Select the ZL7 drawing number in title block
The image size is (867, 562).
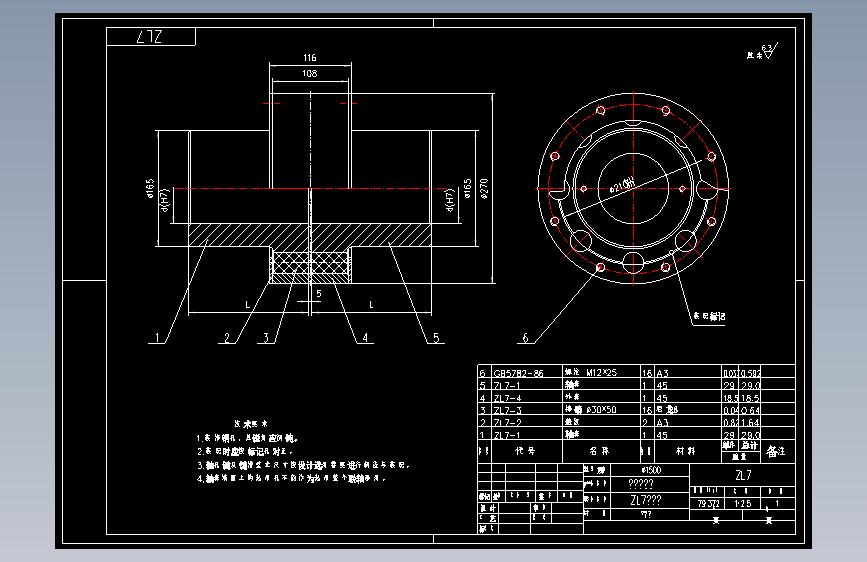click(743, 475)
